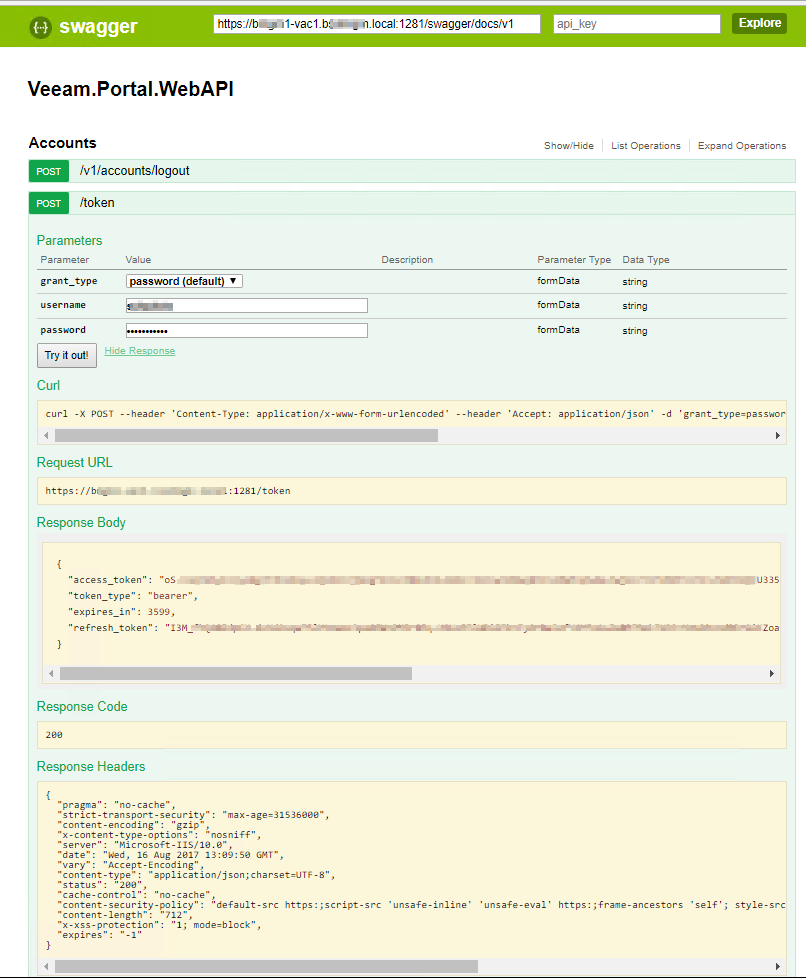Viewport: 806px width, 978px height.
Task: Click the Curl box right scroll arrow
Action: pos(777,435)
